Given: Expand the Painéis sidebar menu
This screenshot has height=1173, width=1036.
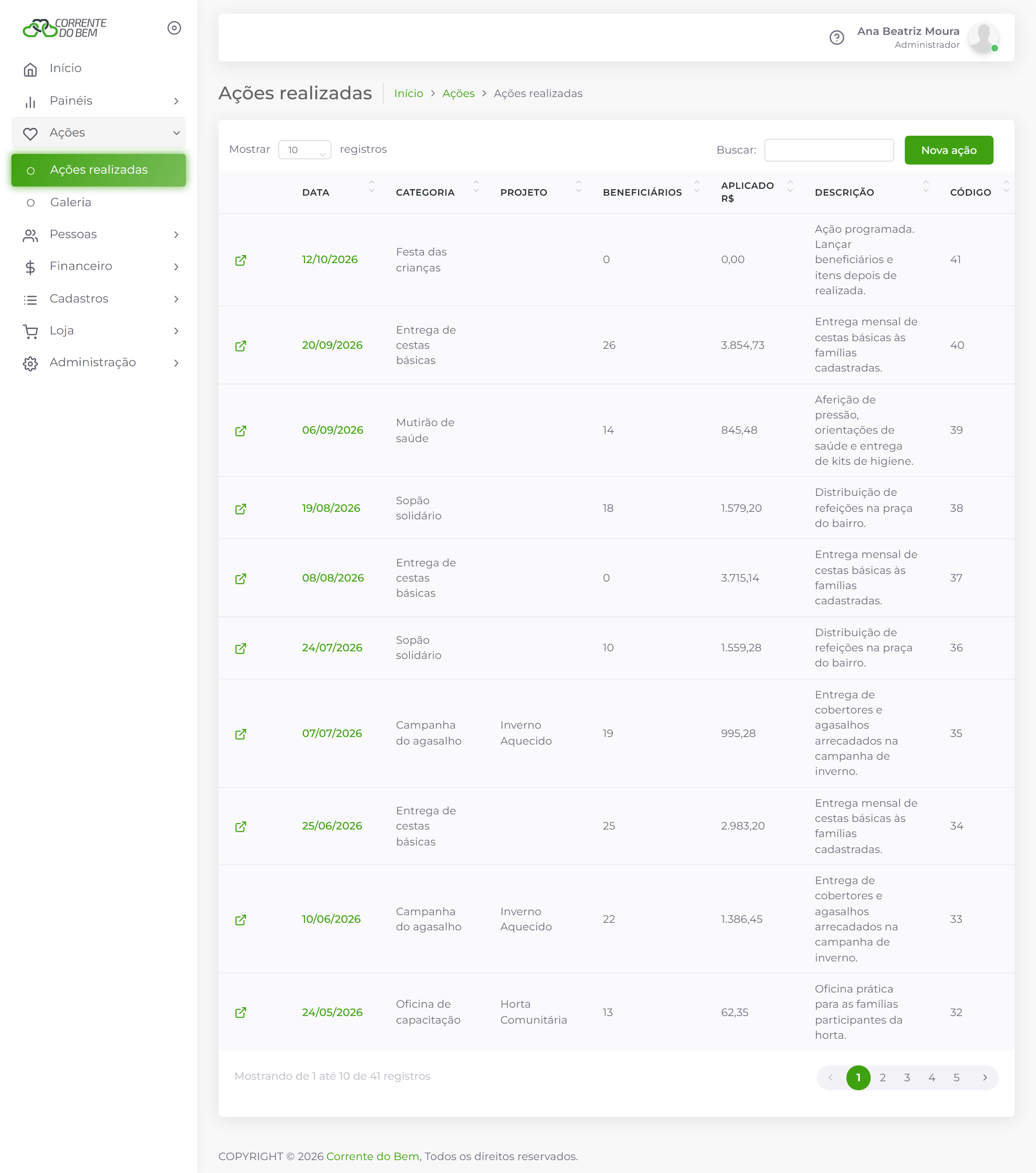Looking at the screenshot, I should [98, 101].
